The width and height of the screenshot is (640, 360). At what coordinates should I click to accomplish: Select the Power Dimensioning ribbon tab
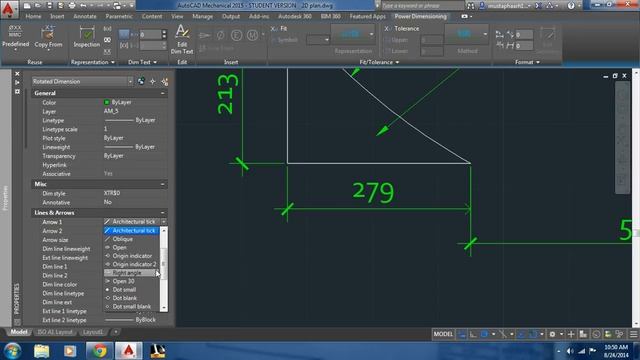[x=420, y=16]
